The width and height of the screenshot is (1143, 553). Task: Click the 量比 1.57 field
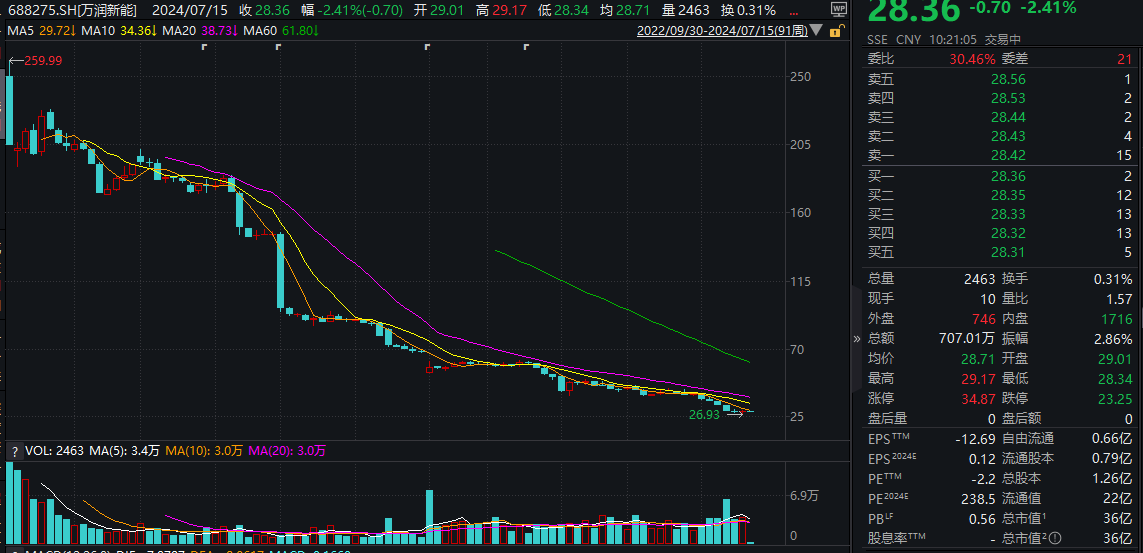1067,299
